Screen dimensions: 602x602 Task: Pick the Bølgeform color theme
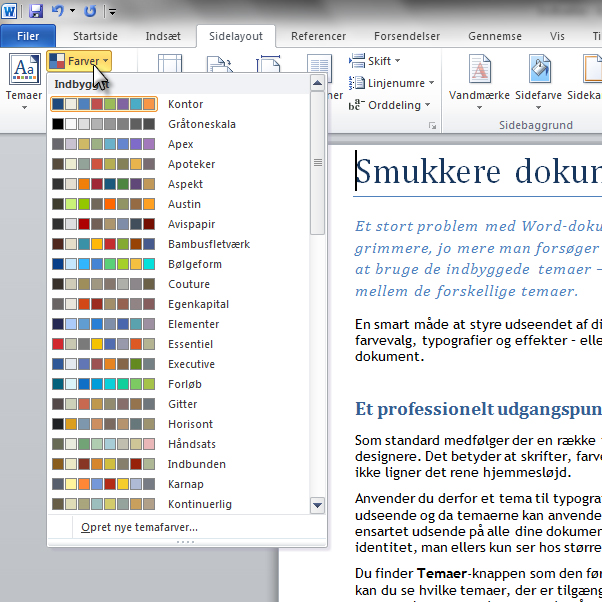[x=194, y=264]
